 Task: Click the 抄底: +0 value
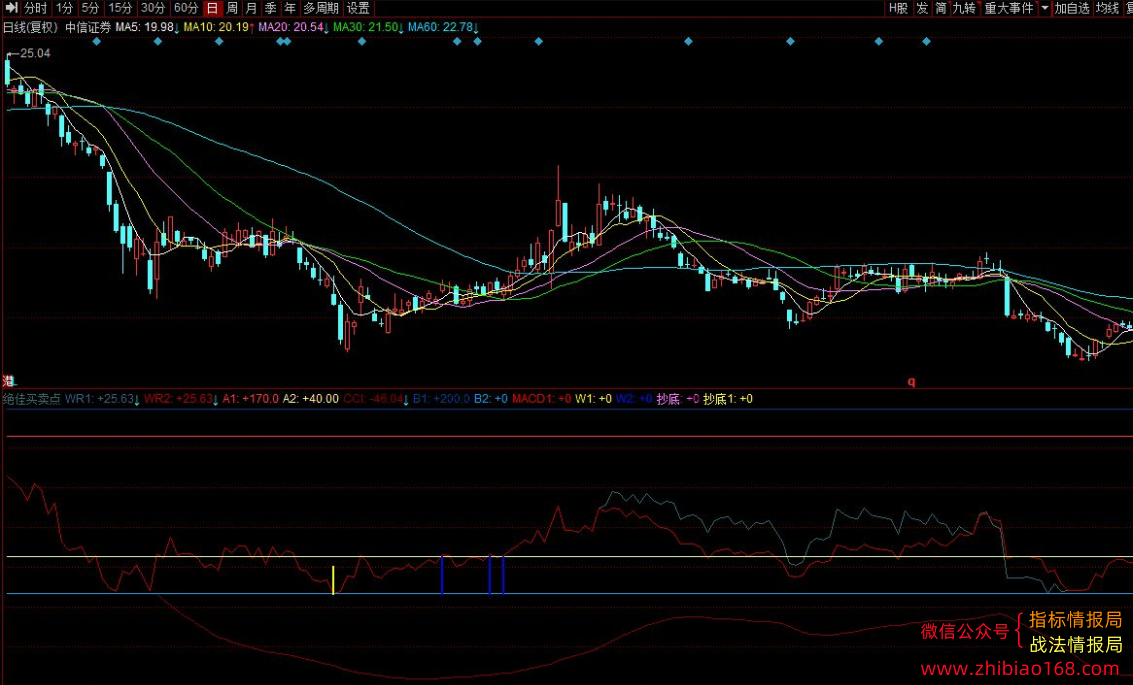pyautogui.click(x=678, y=399)
